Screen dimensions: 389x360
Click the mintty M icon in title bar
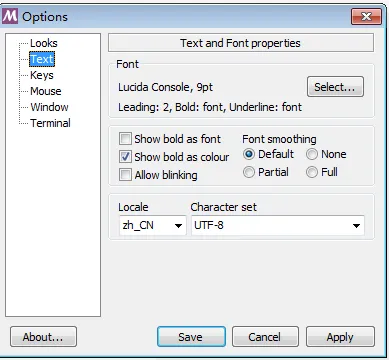pyautogui.click(x=10, y=16)
